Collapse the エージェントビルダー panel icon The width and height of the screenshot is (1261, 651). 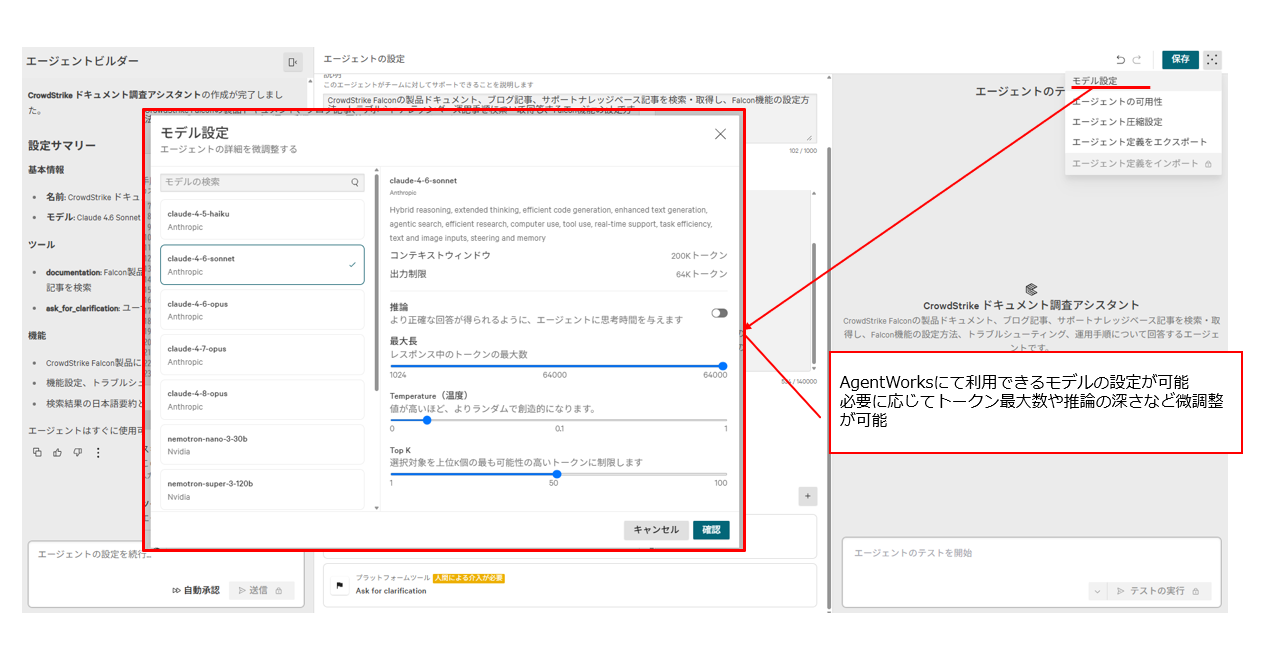(x=292, y=62)
